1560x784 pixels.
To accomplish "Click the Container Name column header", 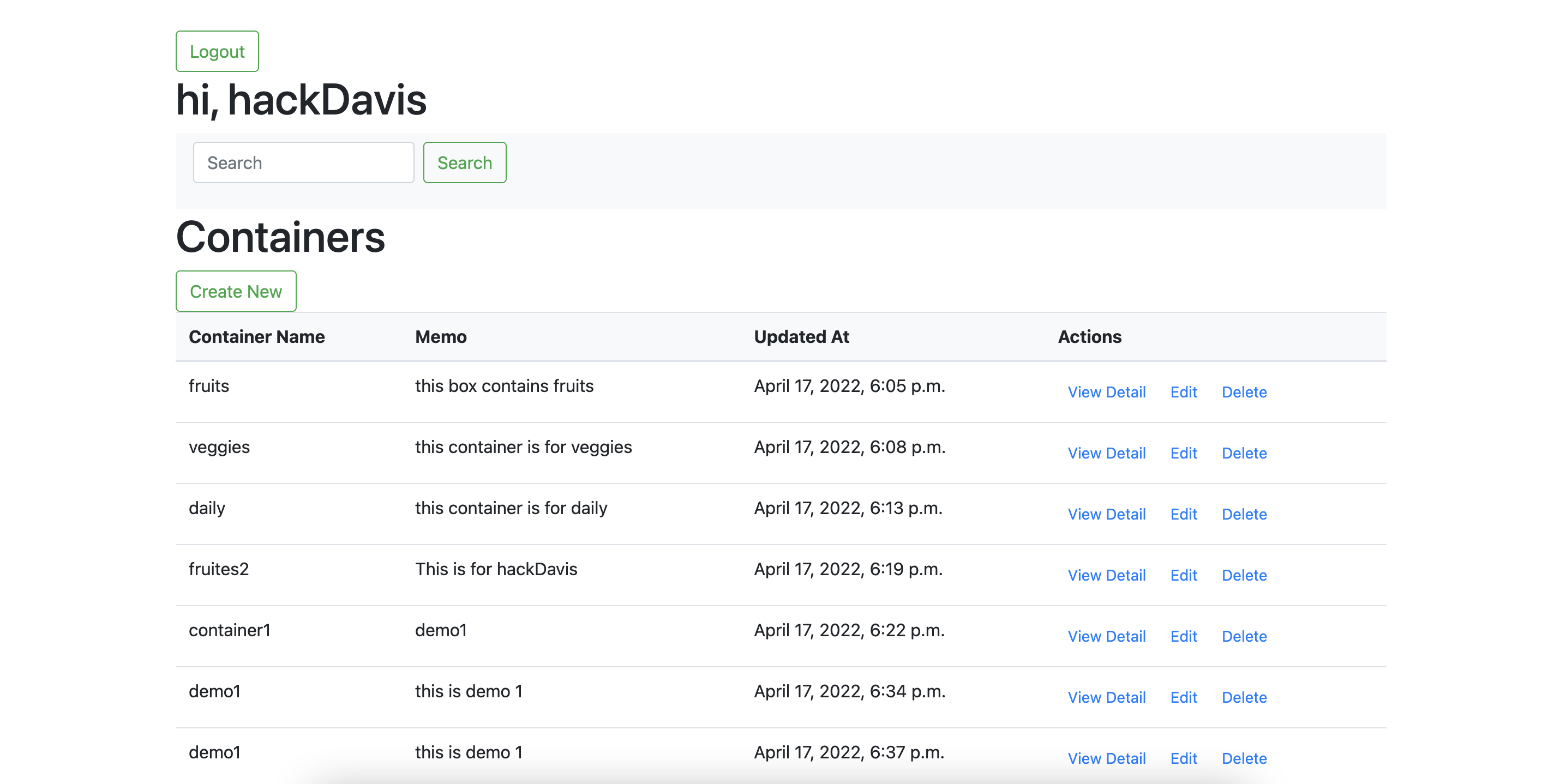I will 256,336.
